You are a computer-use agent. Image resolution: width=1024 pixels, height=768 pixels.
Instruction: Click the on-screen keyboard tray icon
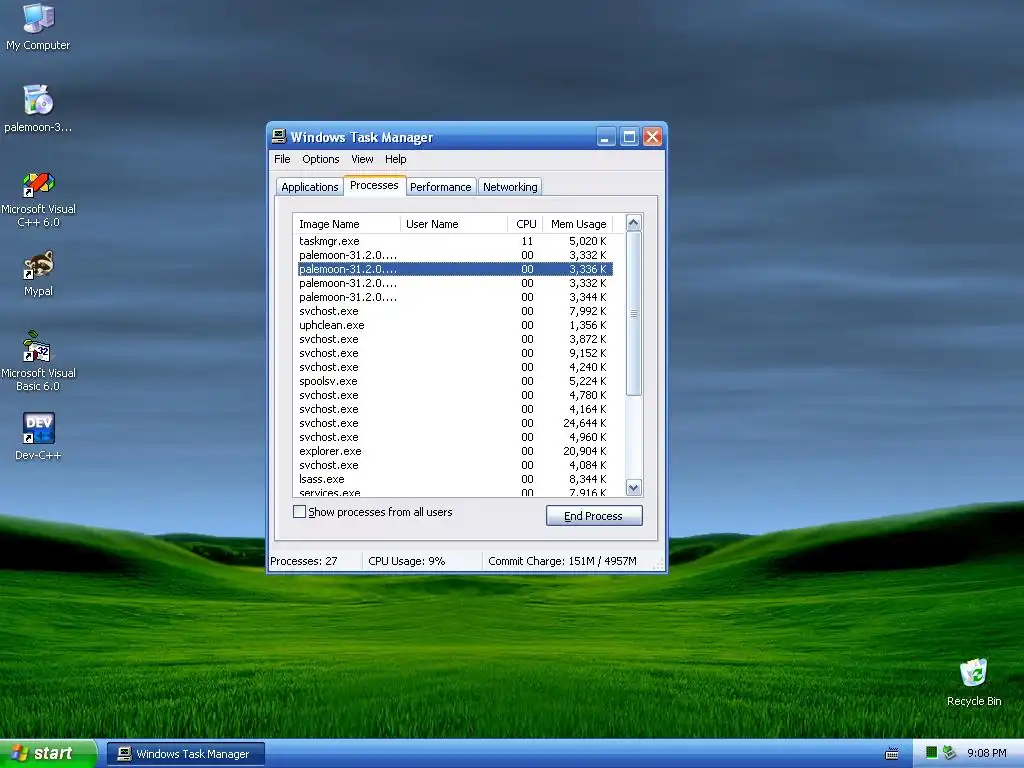click(x=891, y=754)
